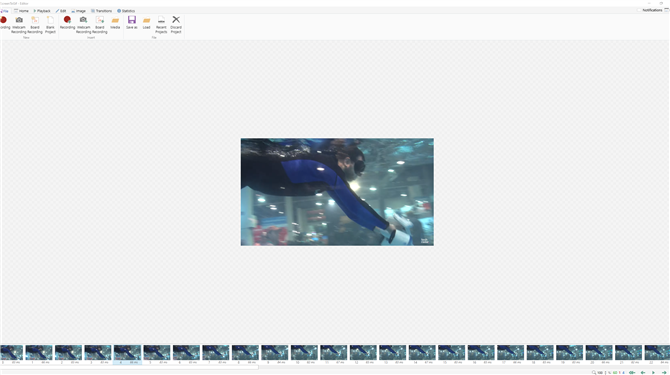Open the Image ribbon tab
Viewport: 670px width, 375px height.
click(x=79, y=11)
